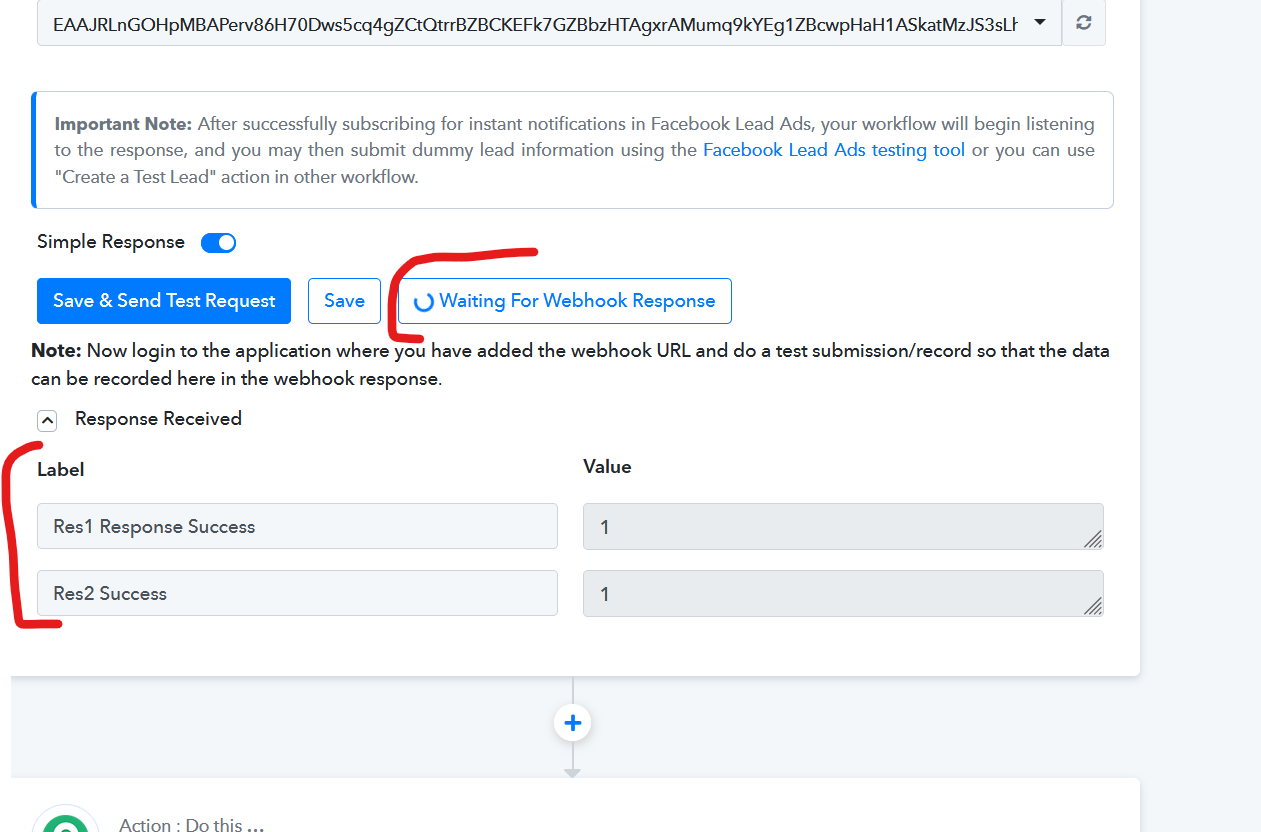Click the Response Received heading text
1261x832 pixels.
pos(158,419)
